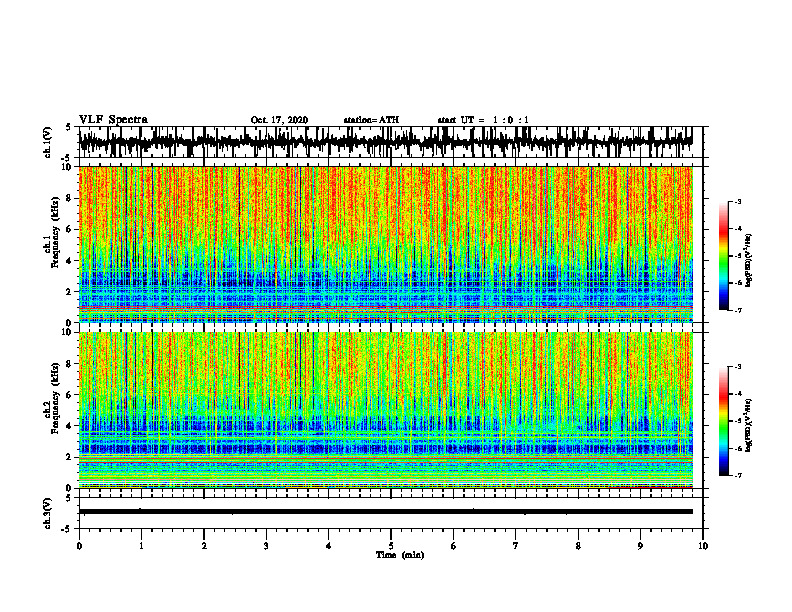Click the ch.2 color scale log(PSD) unit label
The width and height of the screenshot is (792, 612).
[x=749, y=425]
